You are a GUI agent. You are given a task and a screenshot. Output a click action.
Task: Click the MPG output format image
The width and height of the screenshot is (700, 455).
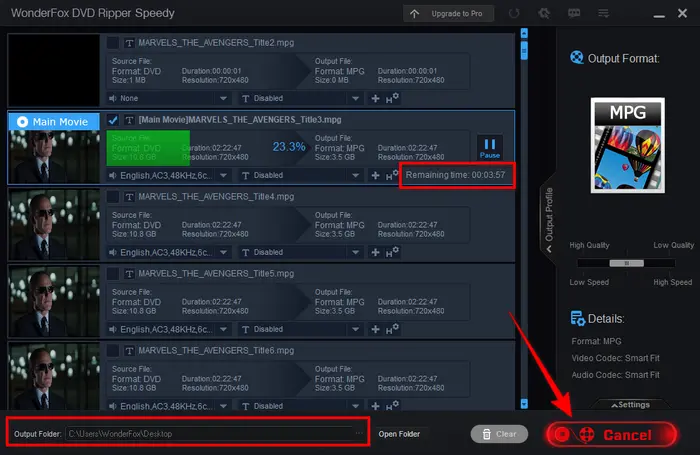point(628,146)
